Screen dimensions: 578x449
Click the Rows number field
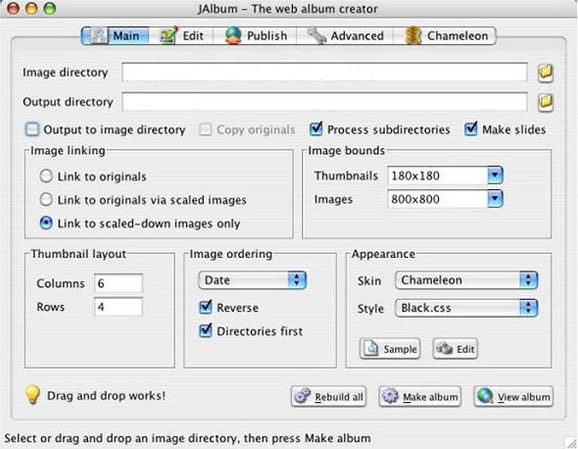click(118, 307)
